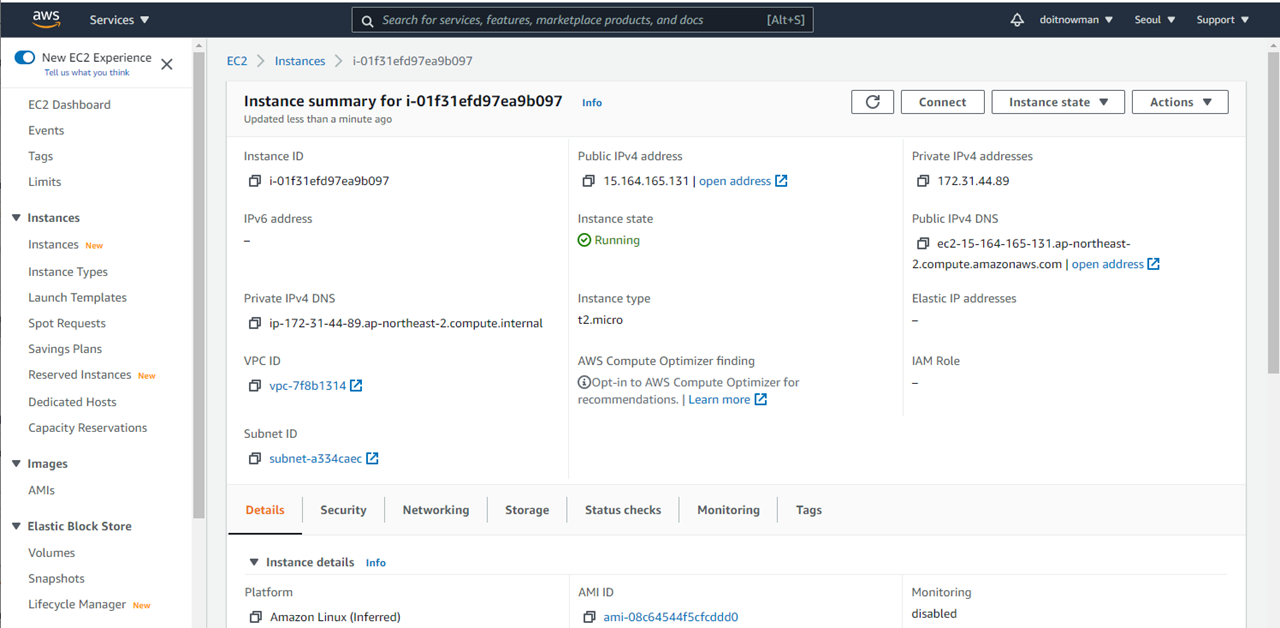
Task: Click the ami-08c64544f5cfcddd0 link
Action: [671, 617]
